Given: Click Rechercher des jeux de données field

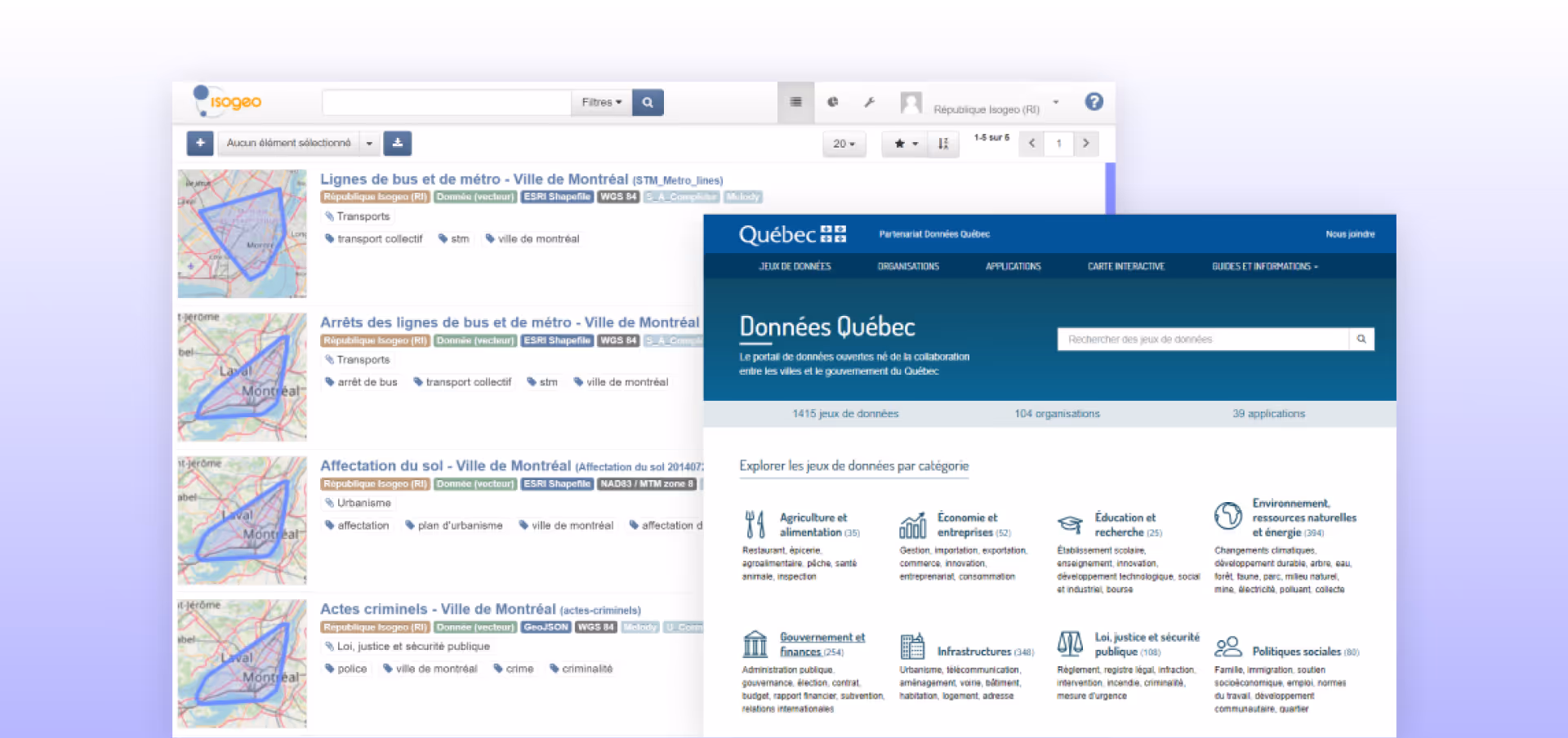Looking at the screenshot, I should 1203,340.
